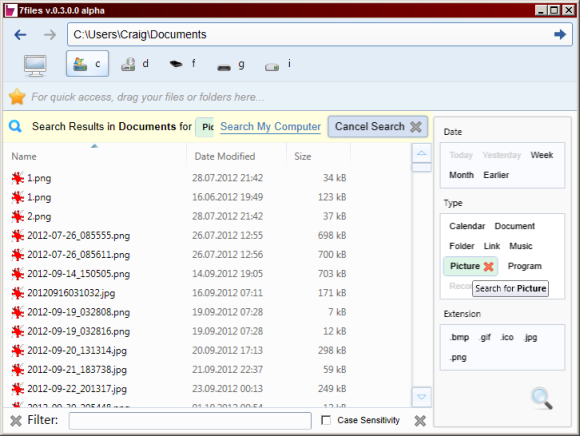Open the My Computer monitor icon
This screenshot has height=436, width=580.
35,65
